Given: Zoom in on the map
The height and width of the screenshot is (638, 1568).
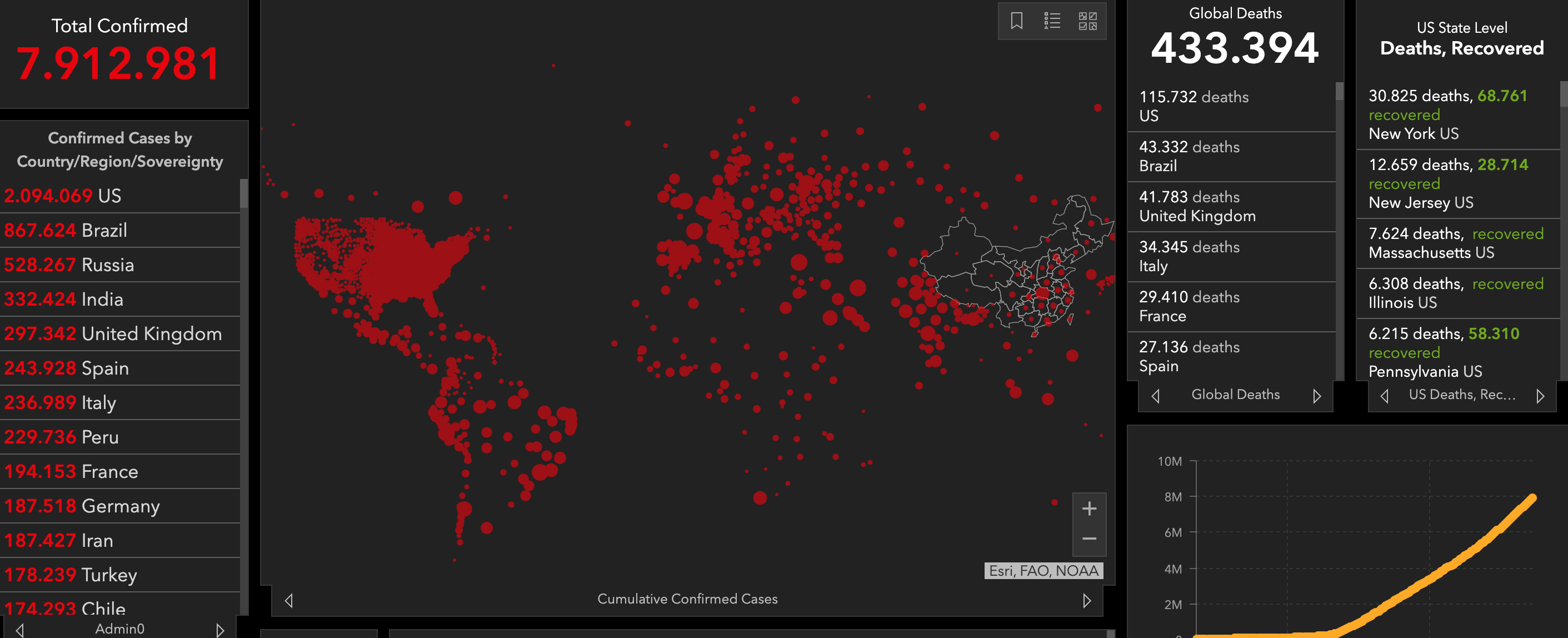Looking at the screenshot, I should 1089,509.
